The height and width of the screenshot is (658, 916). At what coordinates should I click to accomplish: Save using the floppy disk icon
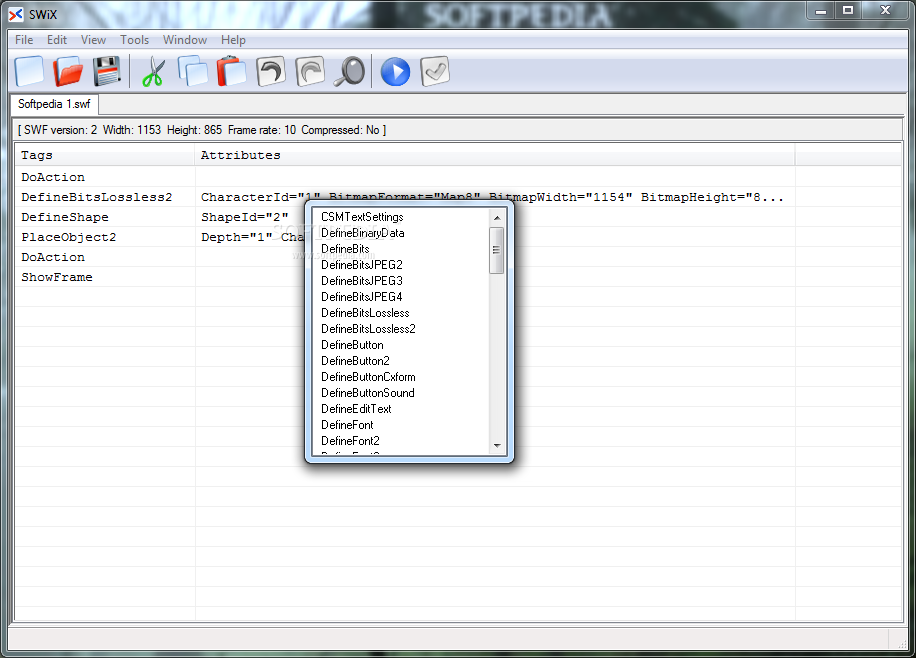coord(106,71)
